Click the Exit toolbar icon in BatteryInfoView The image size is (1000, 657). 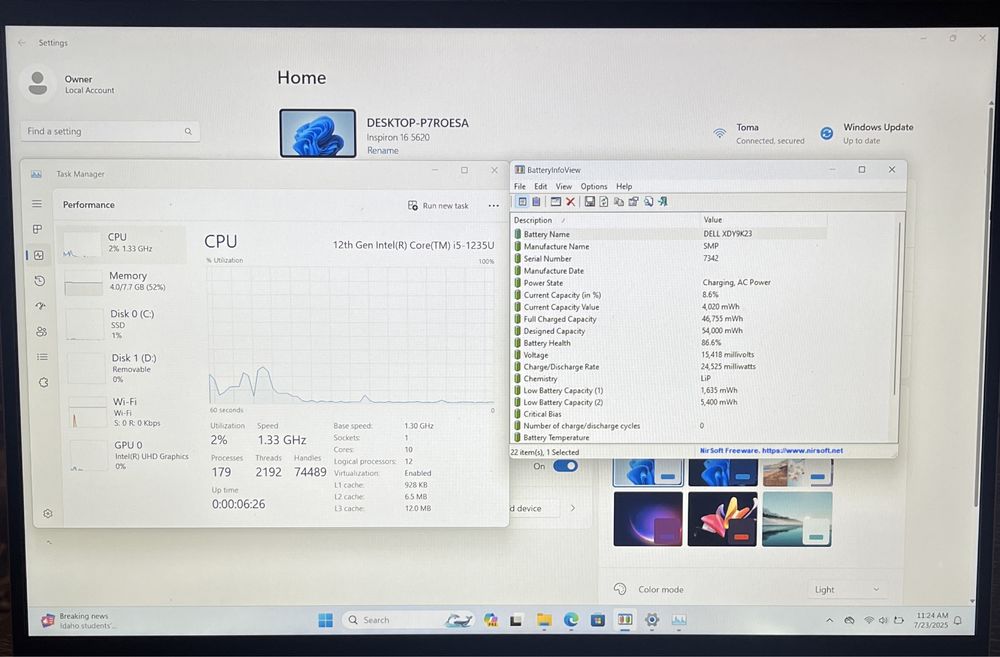663,202
